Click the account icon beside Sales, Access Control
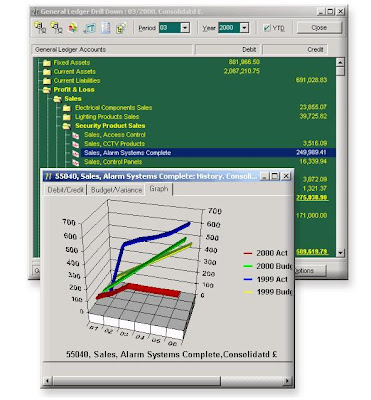371x400 pixels. tap(76, 135)
